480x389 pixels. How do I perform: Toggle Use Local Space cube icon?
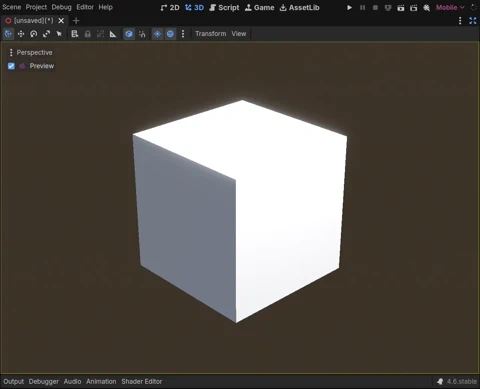[129, 34]
